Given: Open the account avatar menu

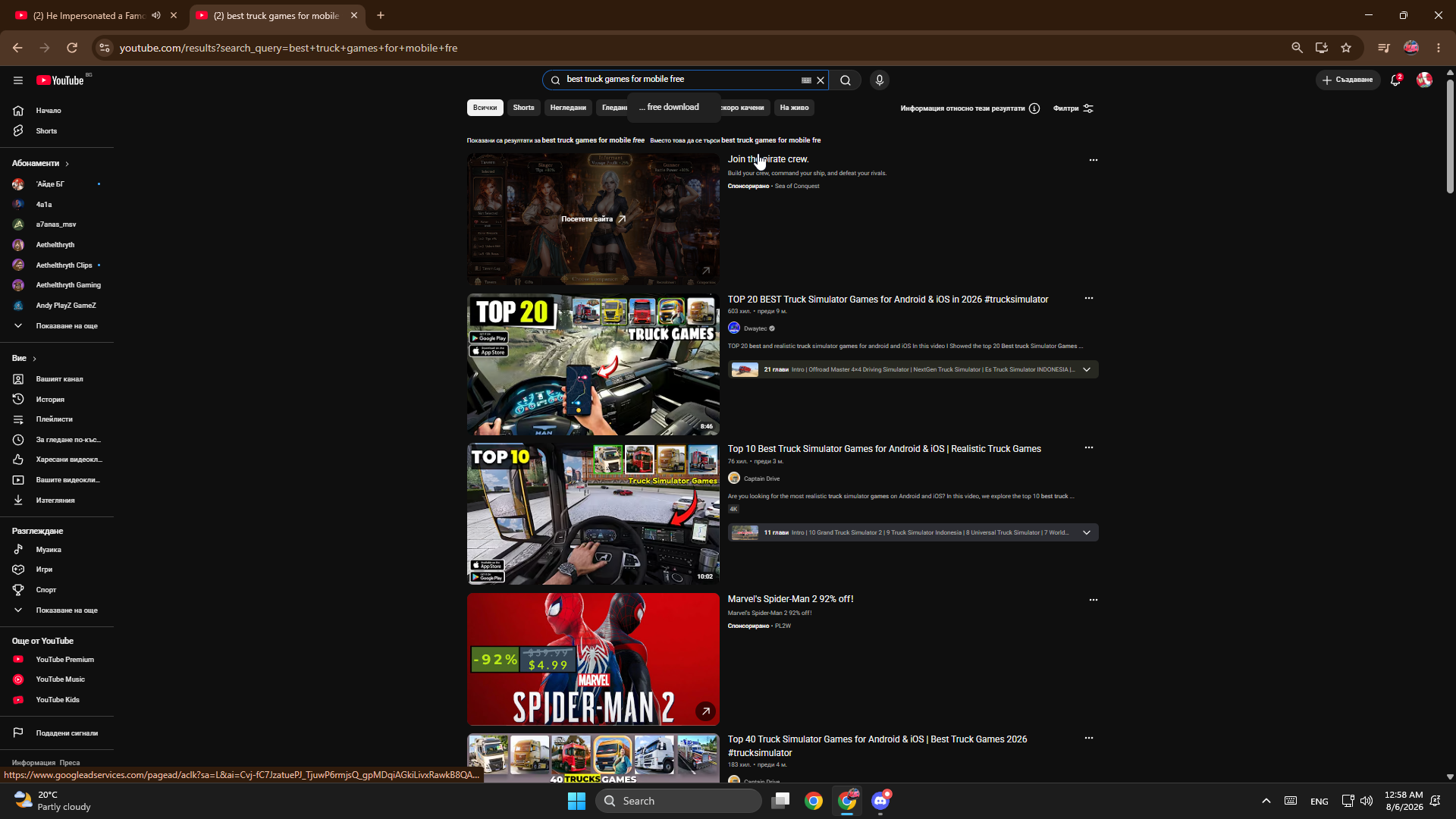Looking at the screenshot, I should [x=1424, y=80].
